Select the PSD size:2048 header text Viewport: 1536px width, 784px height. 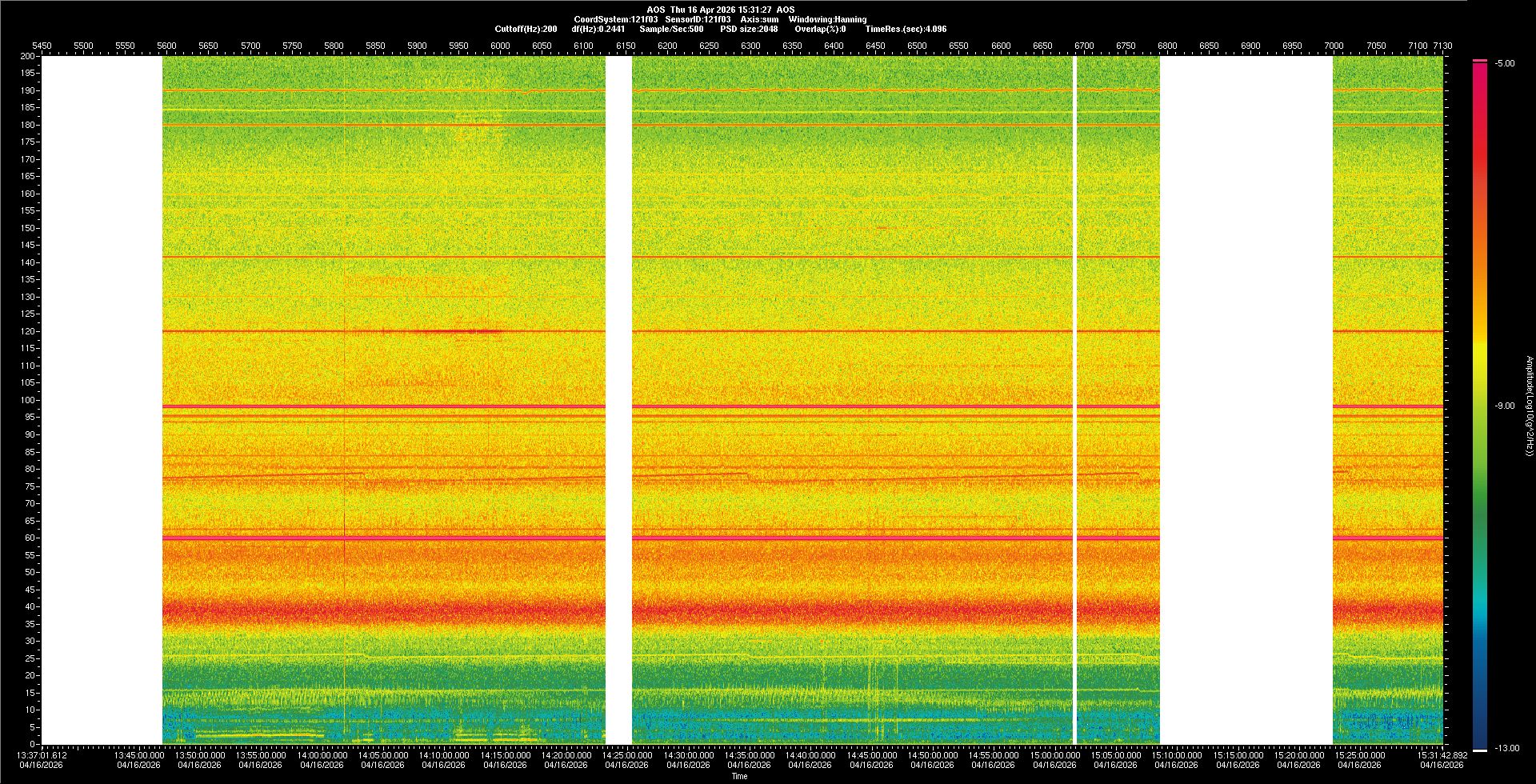[748, 29]
